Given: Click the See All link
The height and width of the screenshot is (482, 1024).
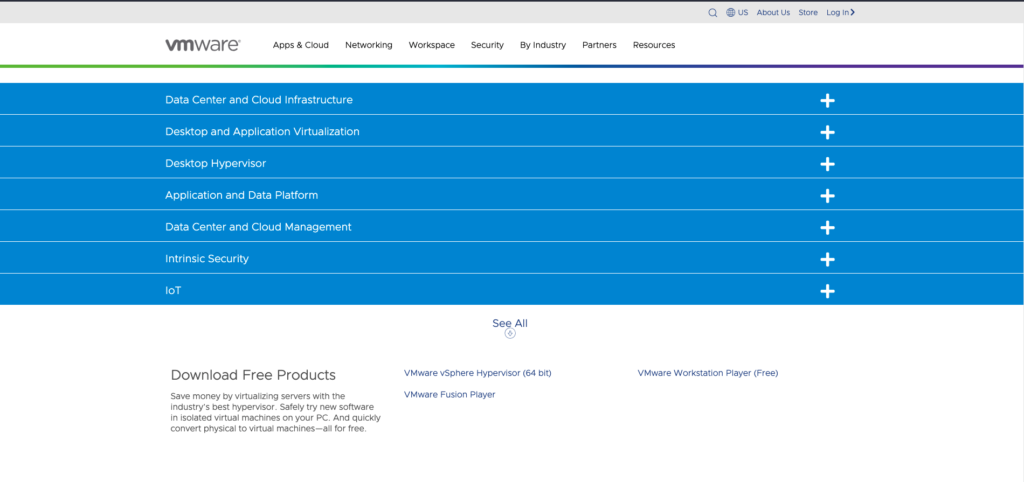Looking at the screenshot, I should coord(510,323).
